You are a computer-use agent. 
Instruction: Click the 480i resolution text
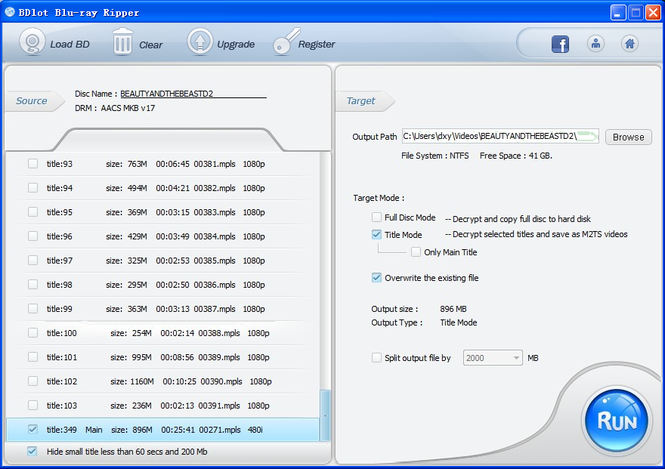pos(255,430)
